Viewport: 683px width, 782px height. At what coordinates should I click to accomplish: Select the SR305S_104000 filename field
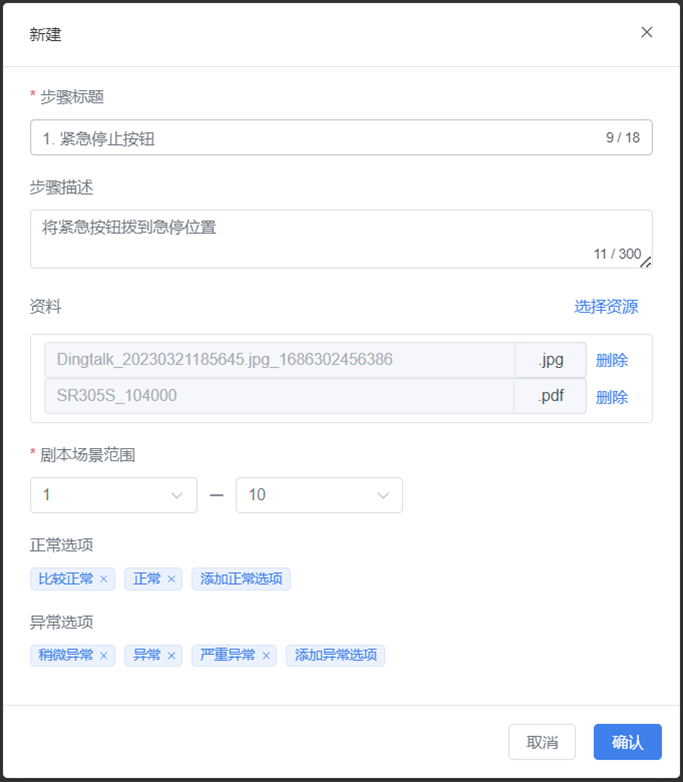tap(279, 396)
